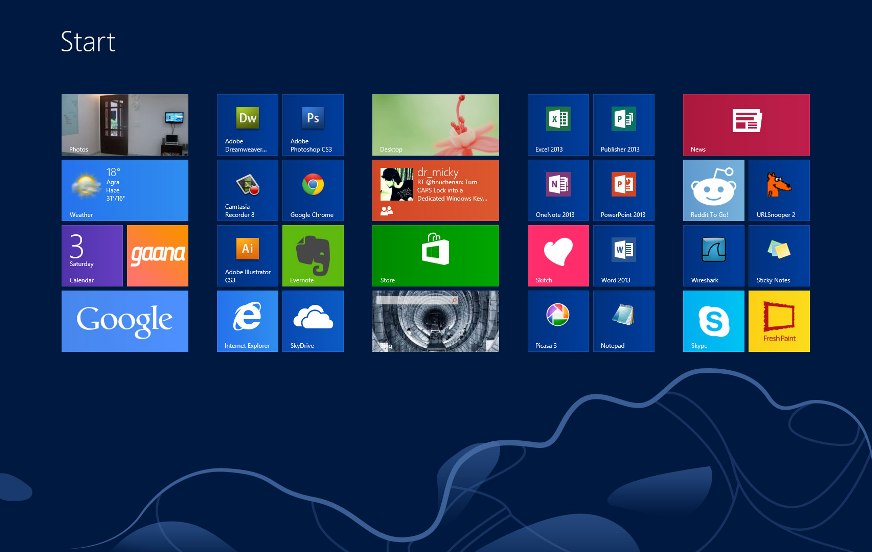
Task: Launch Adobe Dreamweaver
Action: [247, 125]
